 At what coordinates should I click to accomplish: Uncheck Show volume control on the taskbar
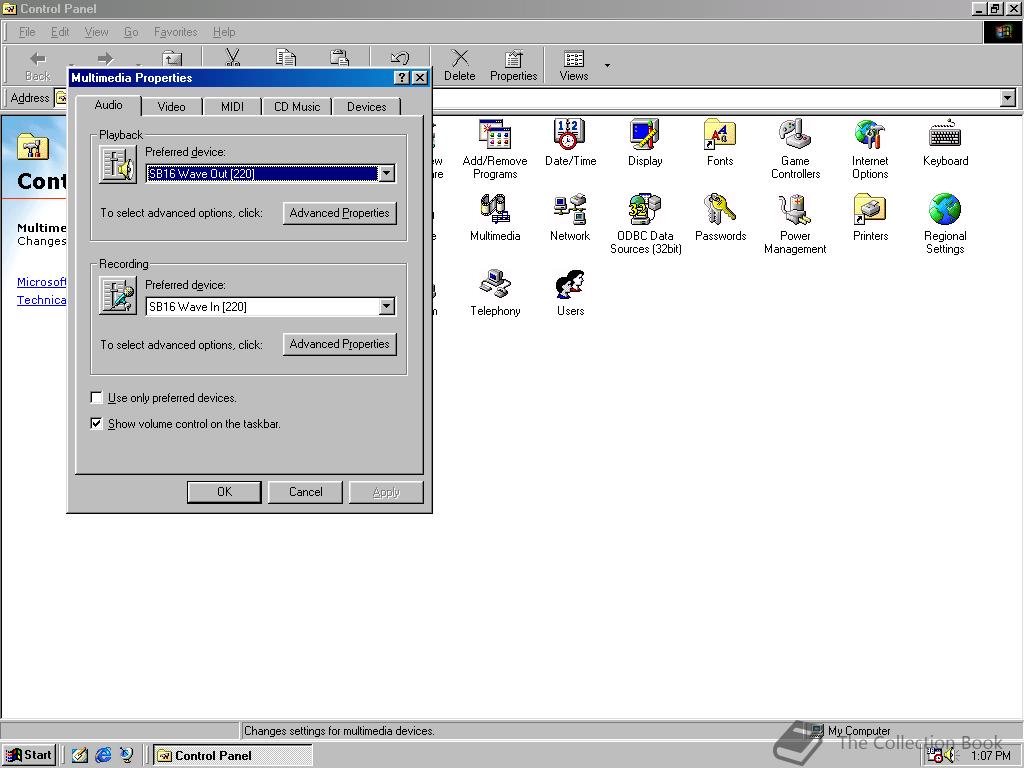97,424
